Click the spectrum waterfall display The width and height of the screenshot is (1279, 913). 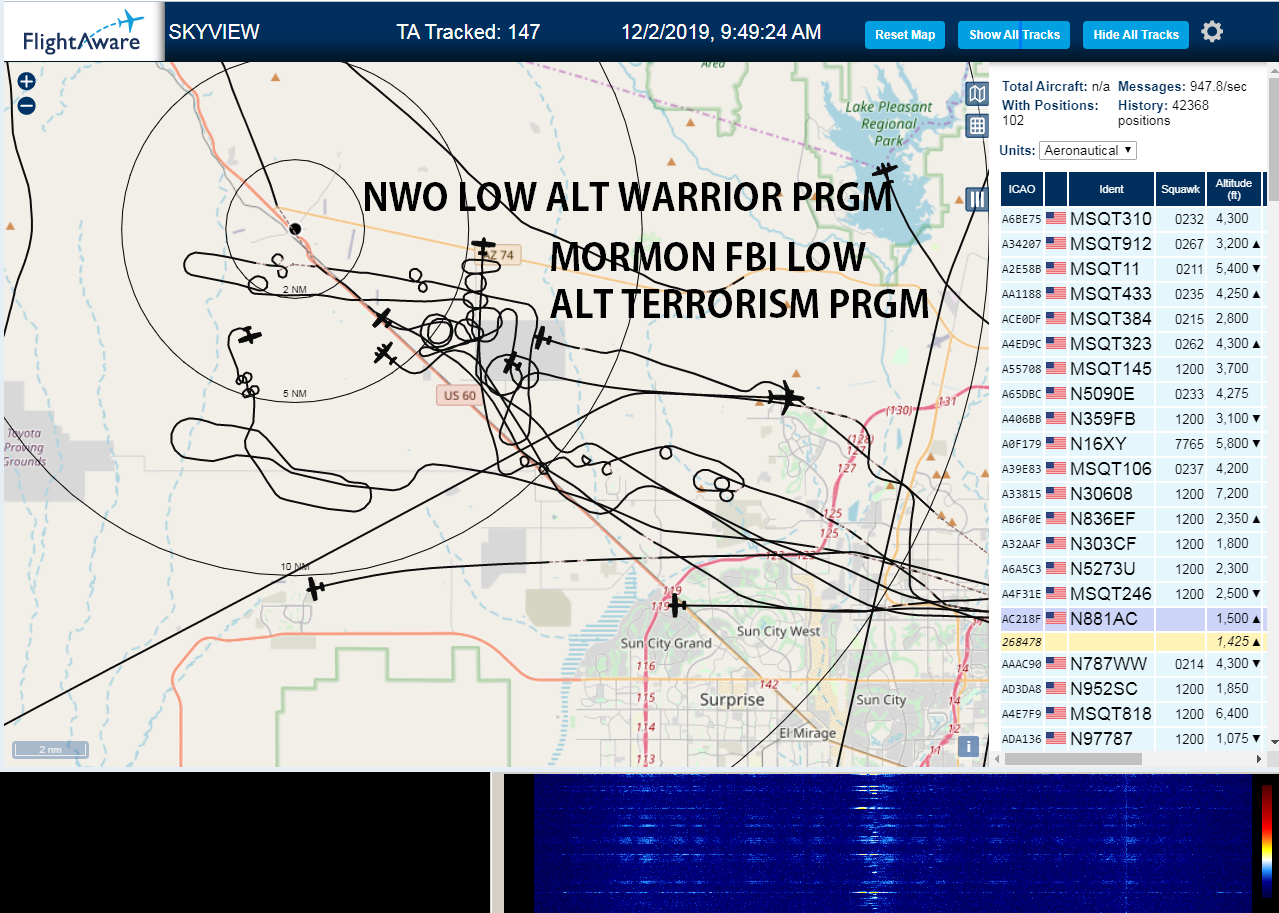(891, 843)
